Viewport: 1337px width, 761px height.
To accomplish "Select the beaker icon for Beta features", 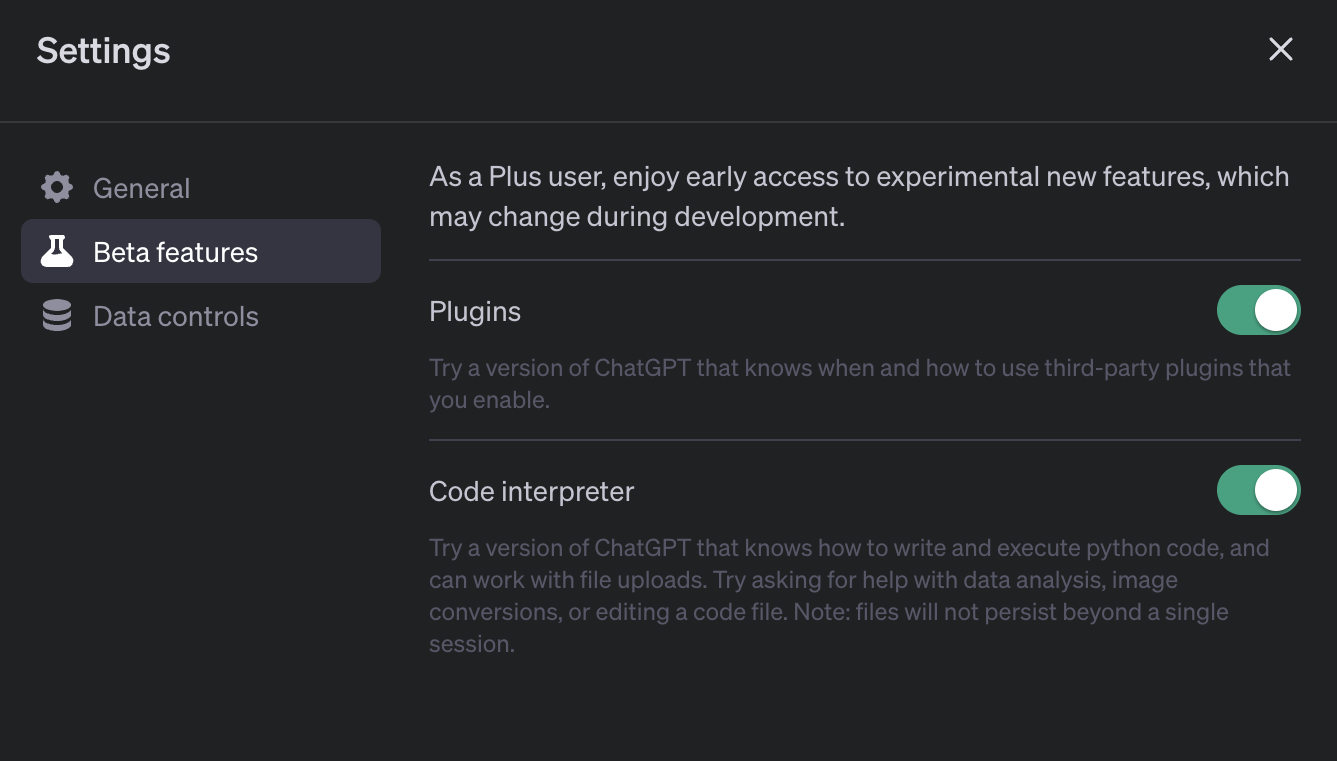I will point(58,251).
